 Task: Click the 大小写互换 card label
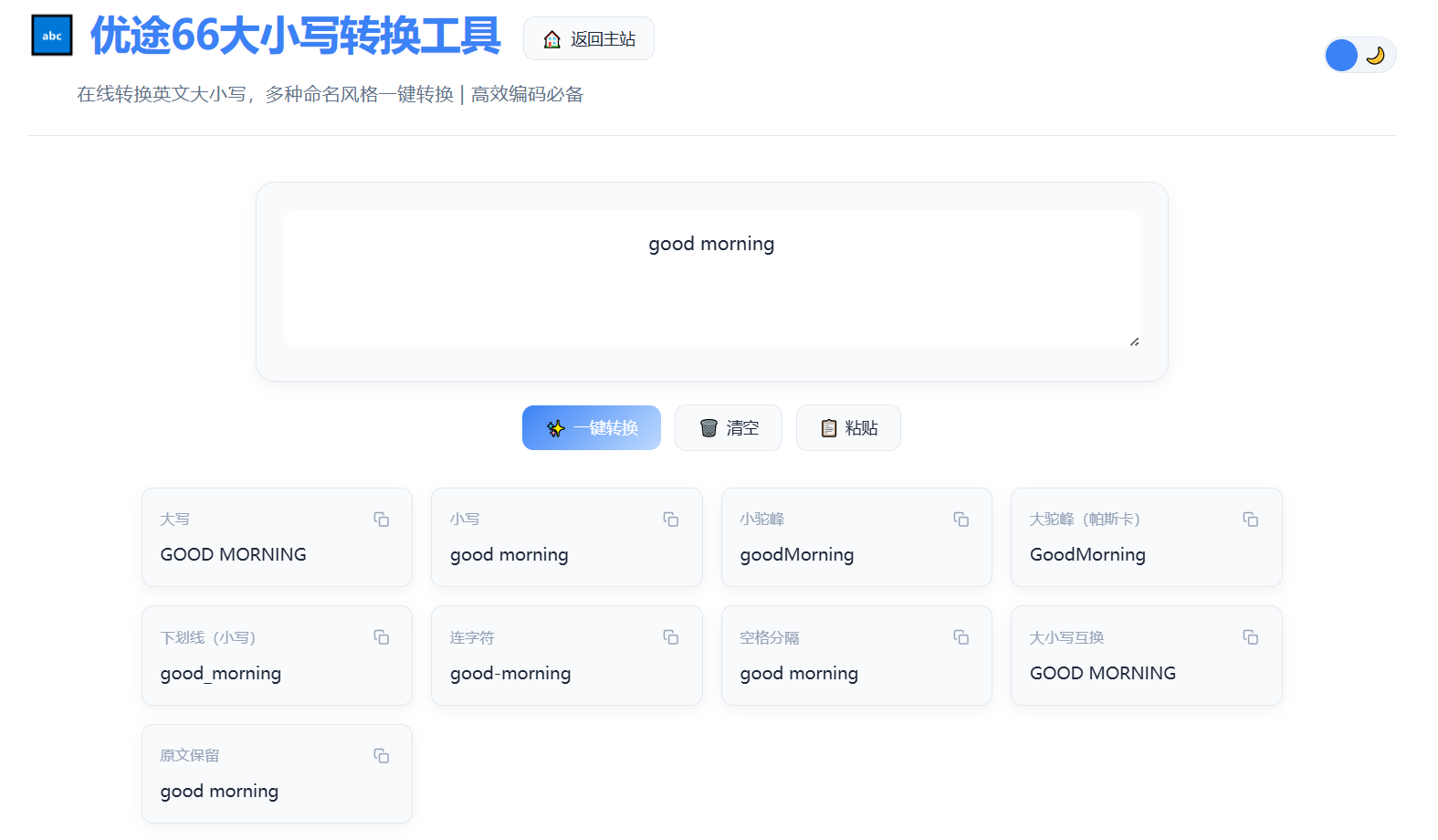[1067, 637]
